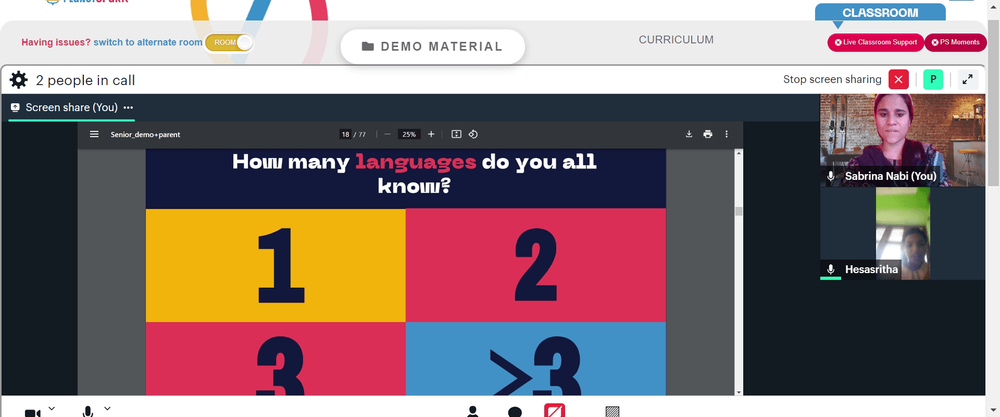Click the microphone icon beside Sabrina Nabi
This screenshot has width=1000, height=417.
(x=830, y=176)
